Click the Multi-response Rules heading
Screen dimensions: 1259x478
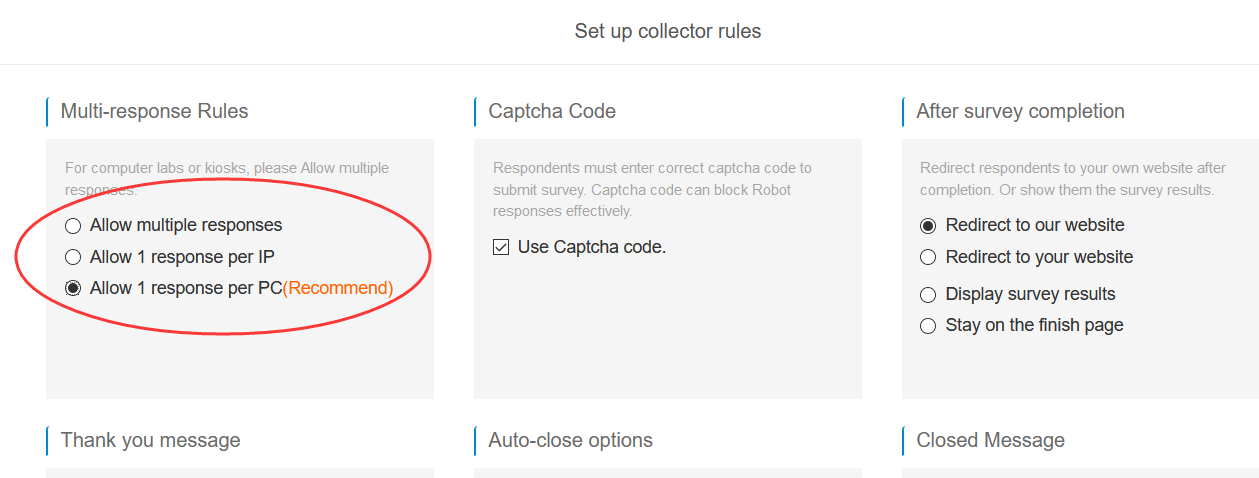(154, 112)
